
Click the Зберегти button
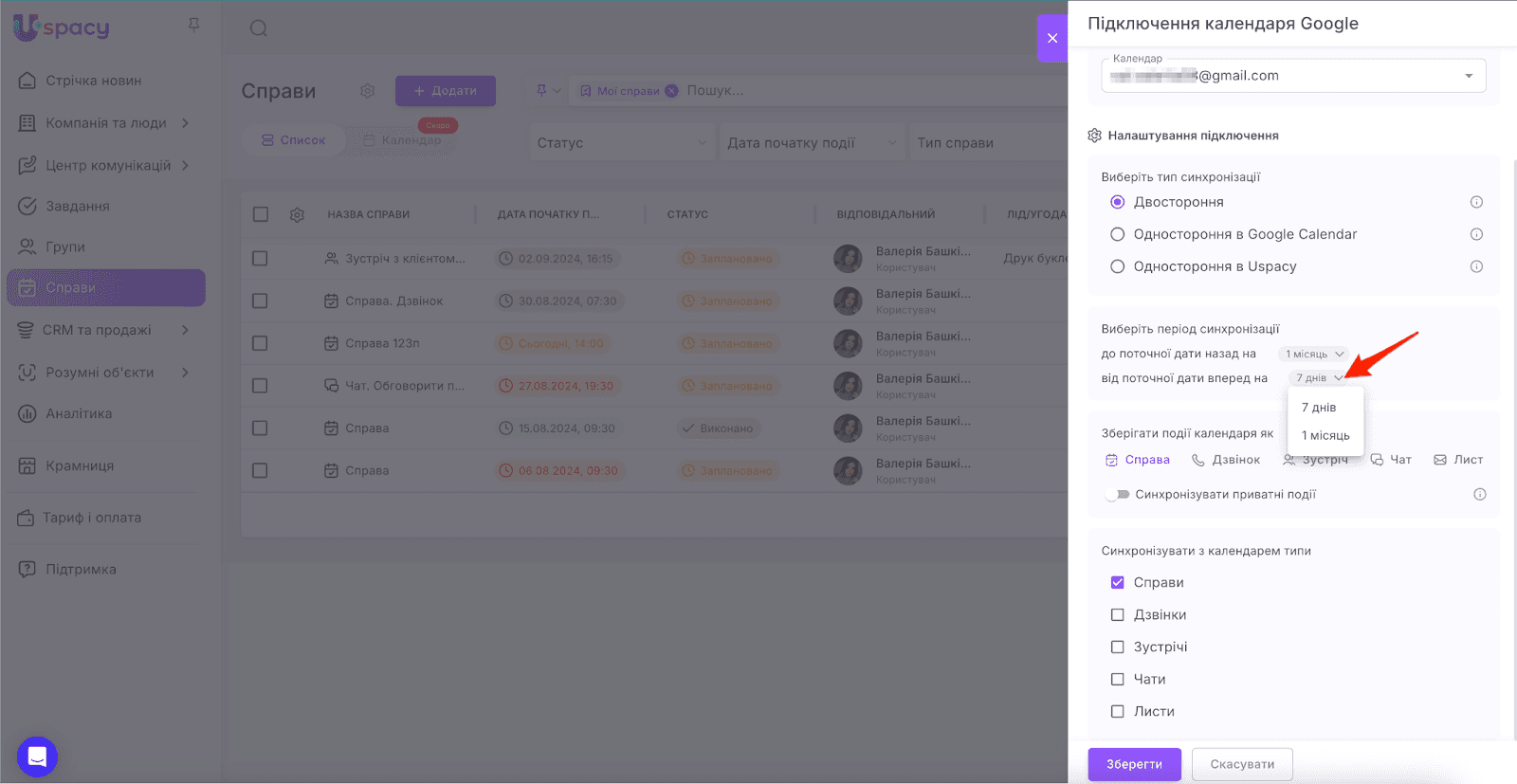coord(1134,764)
